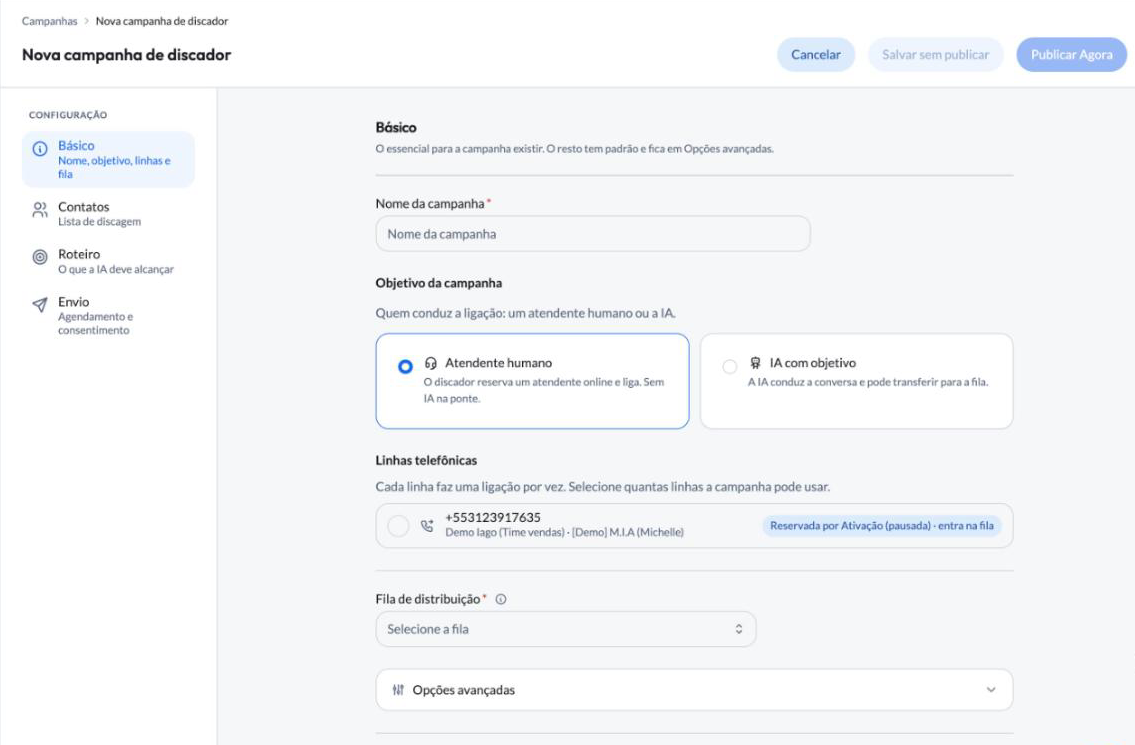Viewport: 1135px width, 745px height.
Task: Select the Atendente humano radio button
Action: (x=405, y=366)
